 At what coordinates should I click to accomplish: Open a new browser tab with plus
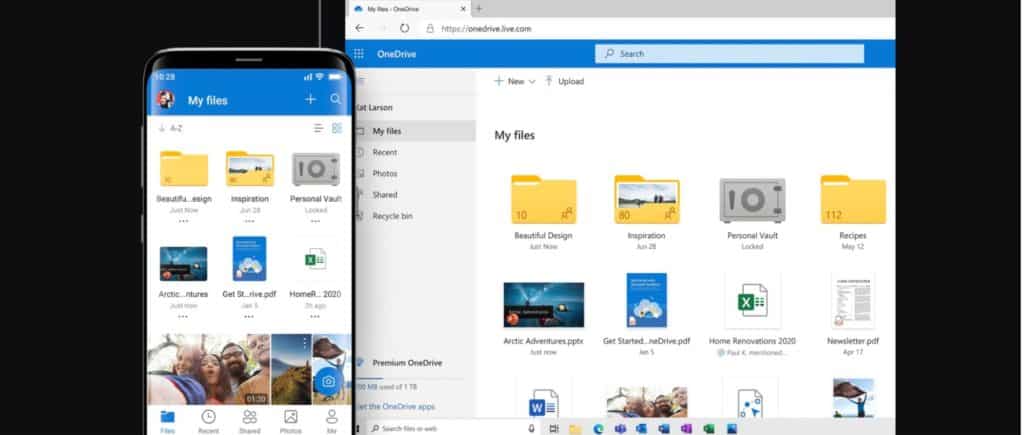coord(479,8)
